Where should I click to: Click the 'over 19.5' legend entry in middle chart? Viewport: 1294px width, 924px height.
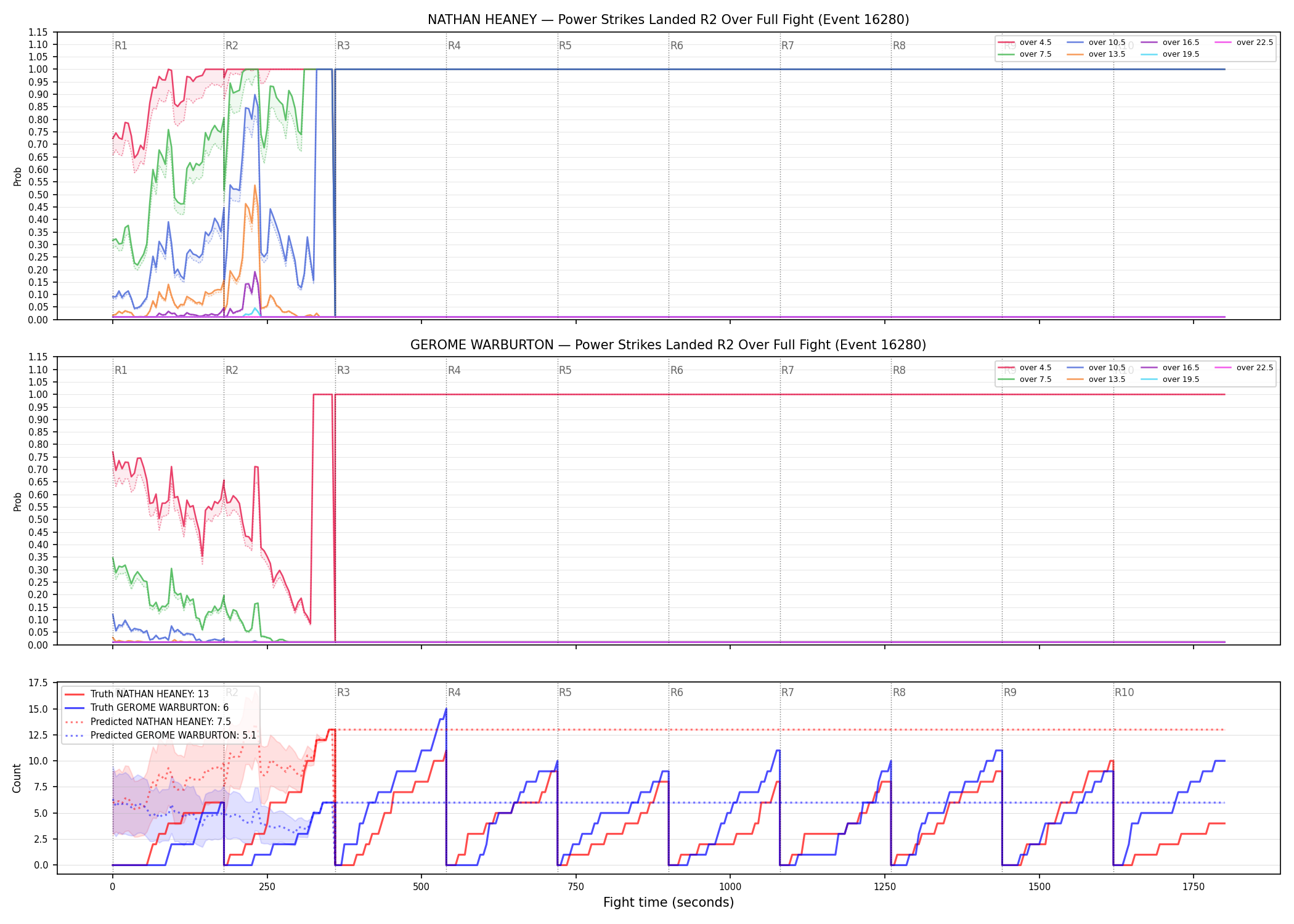1170,379
